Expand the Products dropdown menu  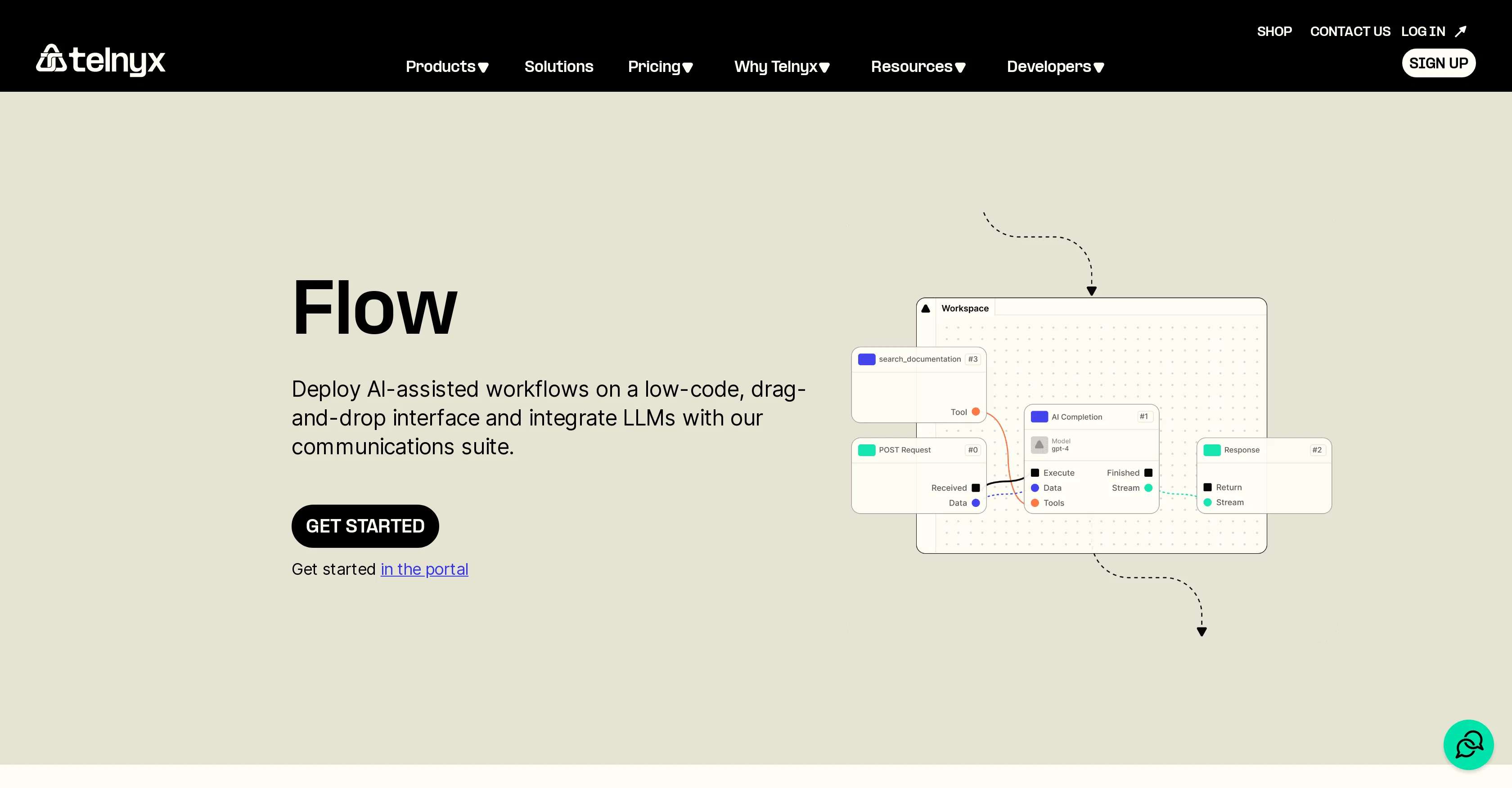coord(447,67)
